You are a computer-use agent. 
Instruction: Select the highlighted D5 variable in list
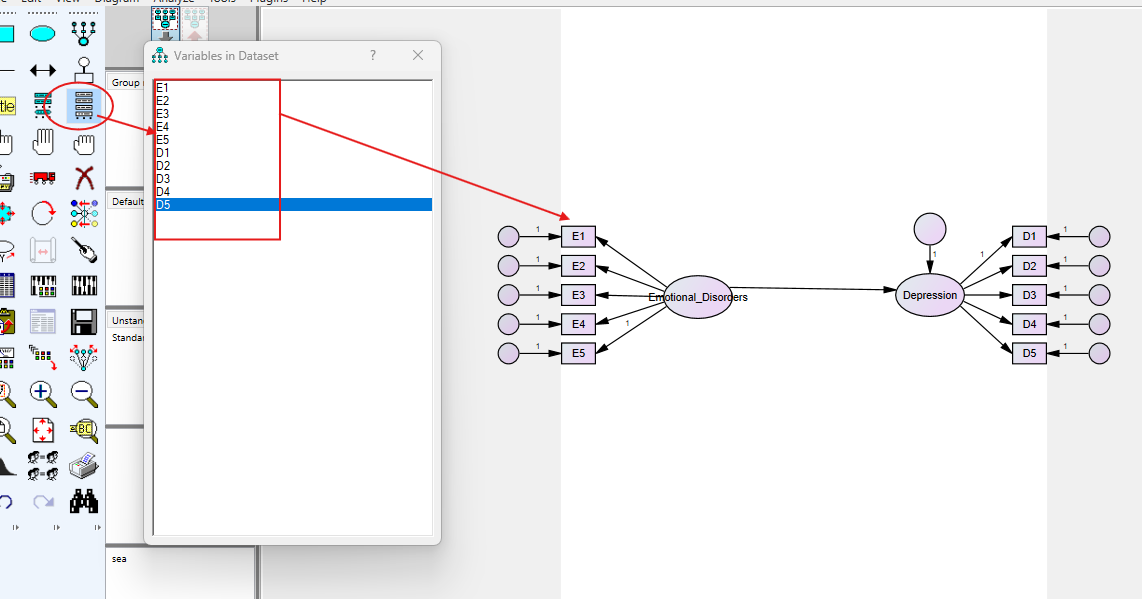292,205
